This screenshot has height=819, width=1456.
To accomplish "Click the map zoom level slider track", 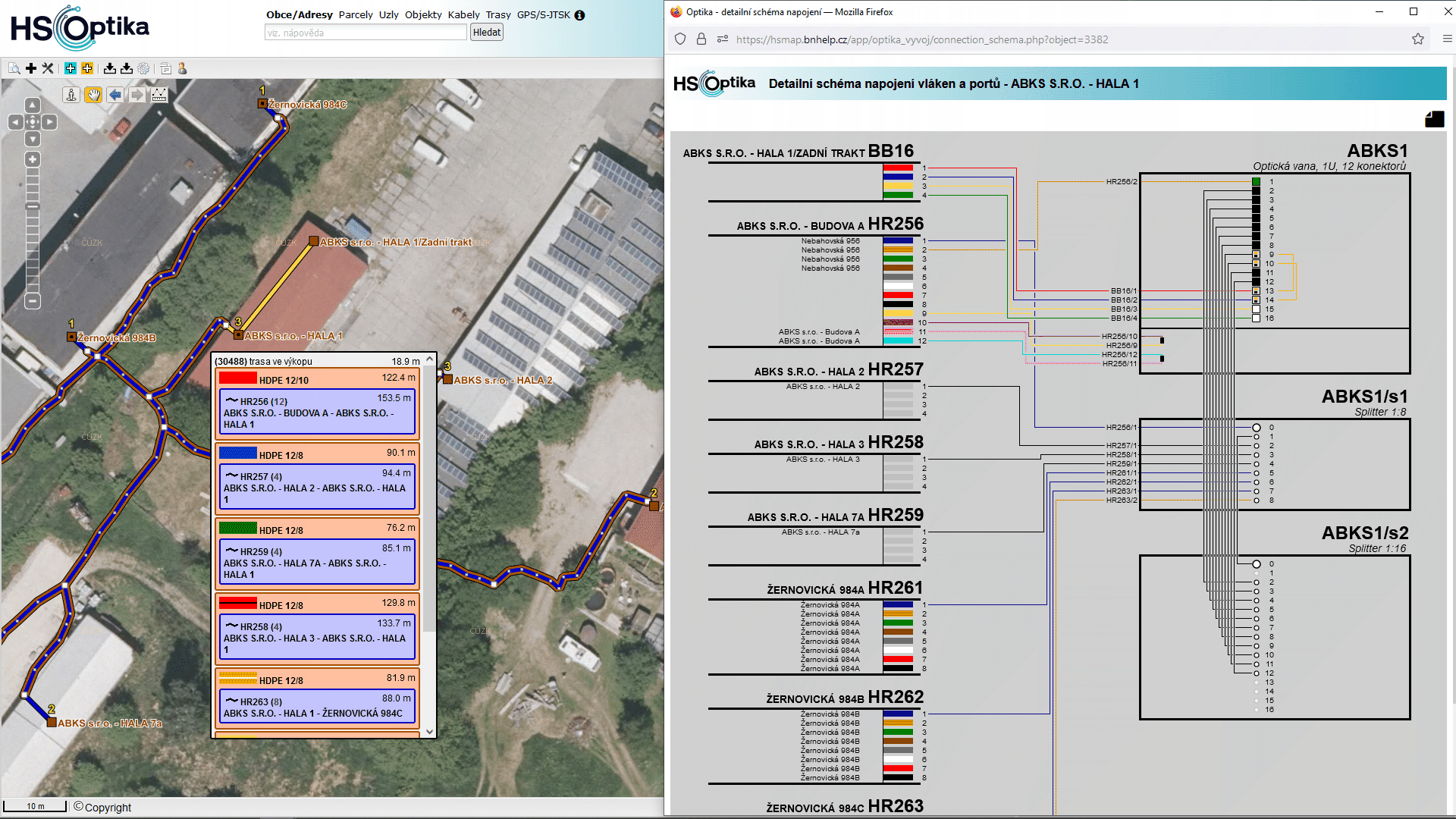I will click(x=33, y=231).
